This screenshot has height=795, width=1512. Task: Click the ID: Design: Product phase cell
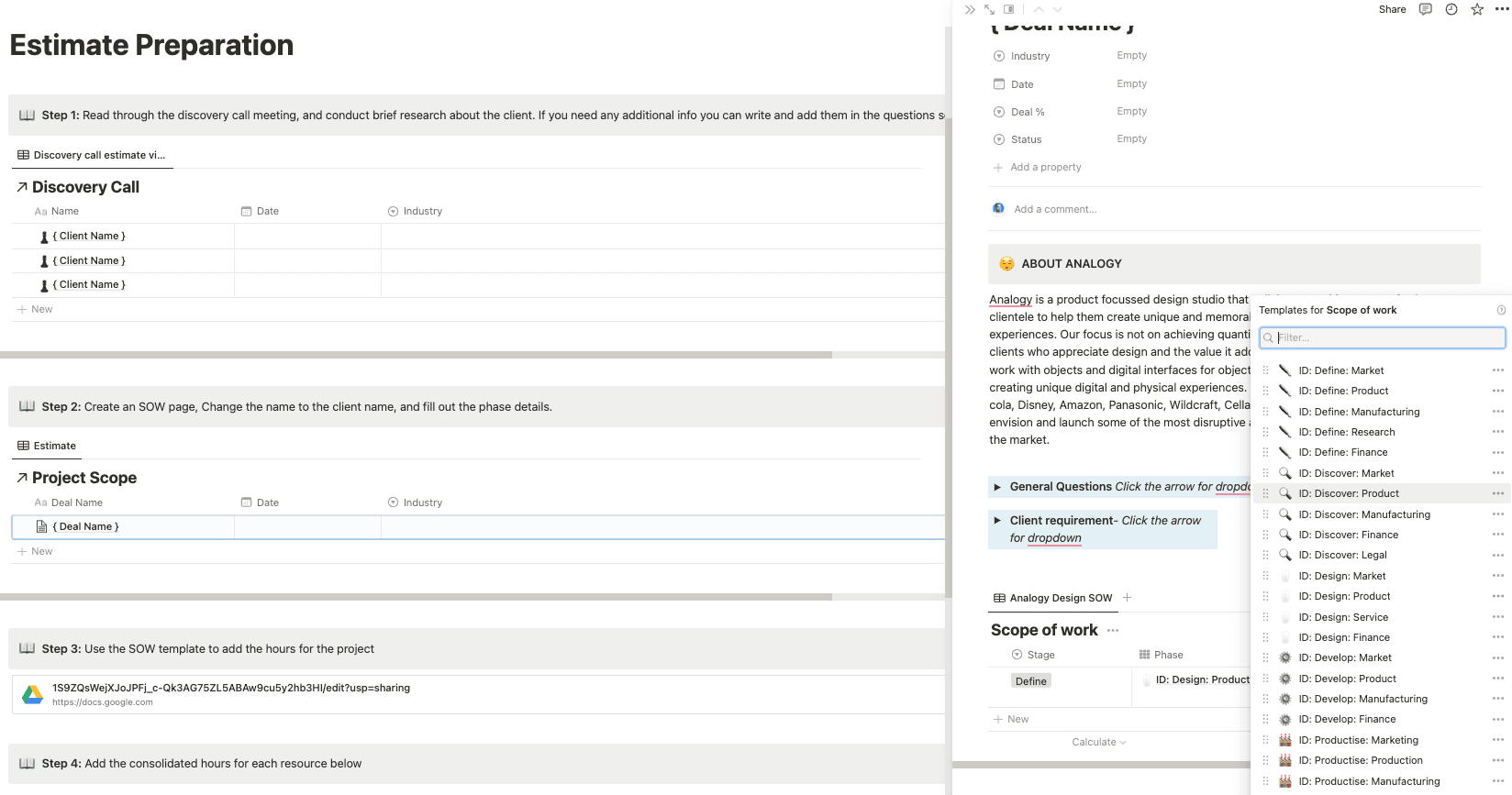tap(1202, 679)
